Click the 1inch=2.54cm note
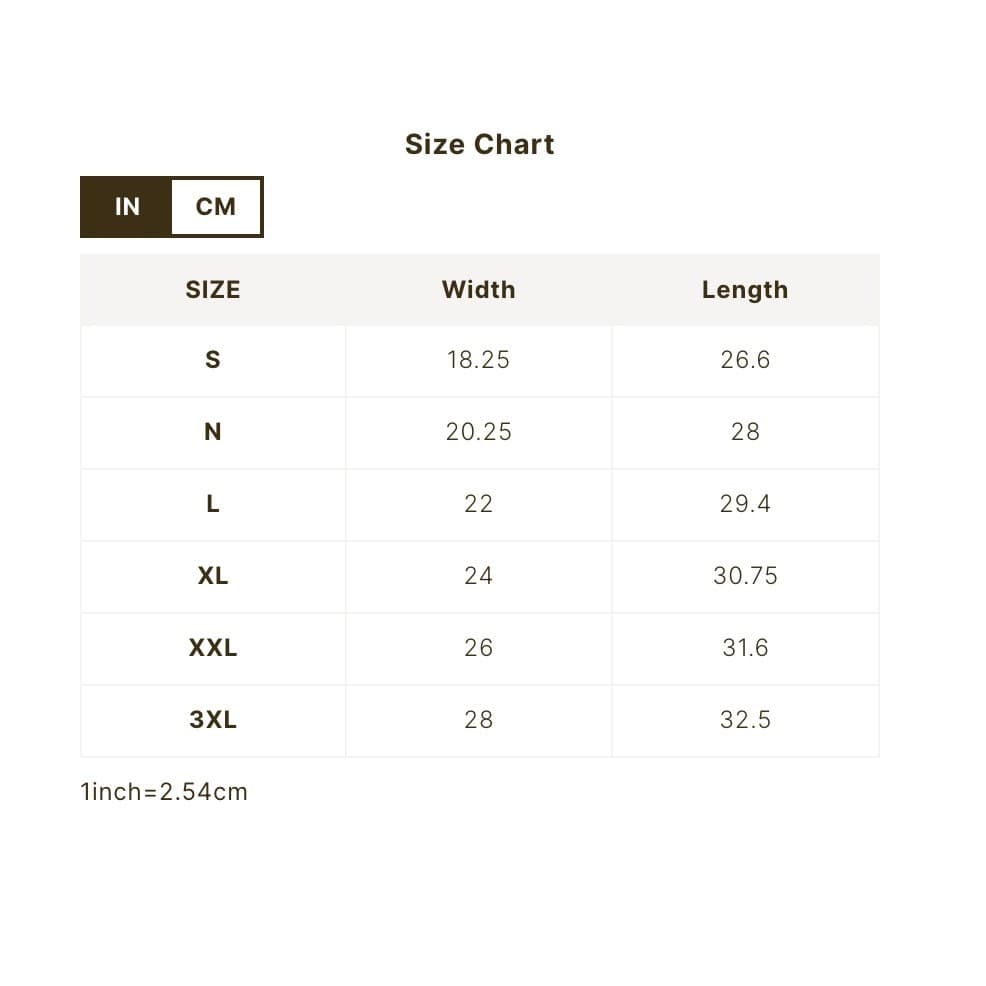 [164, 792]
